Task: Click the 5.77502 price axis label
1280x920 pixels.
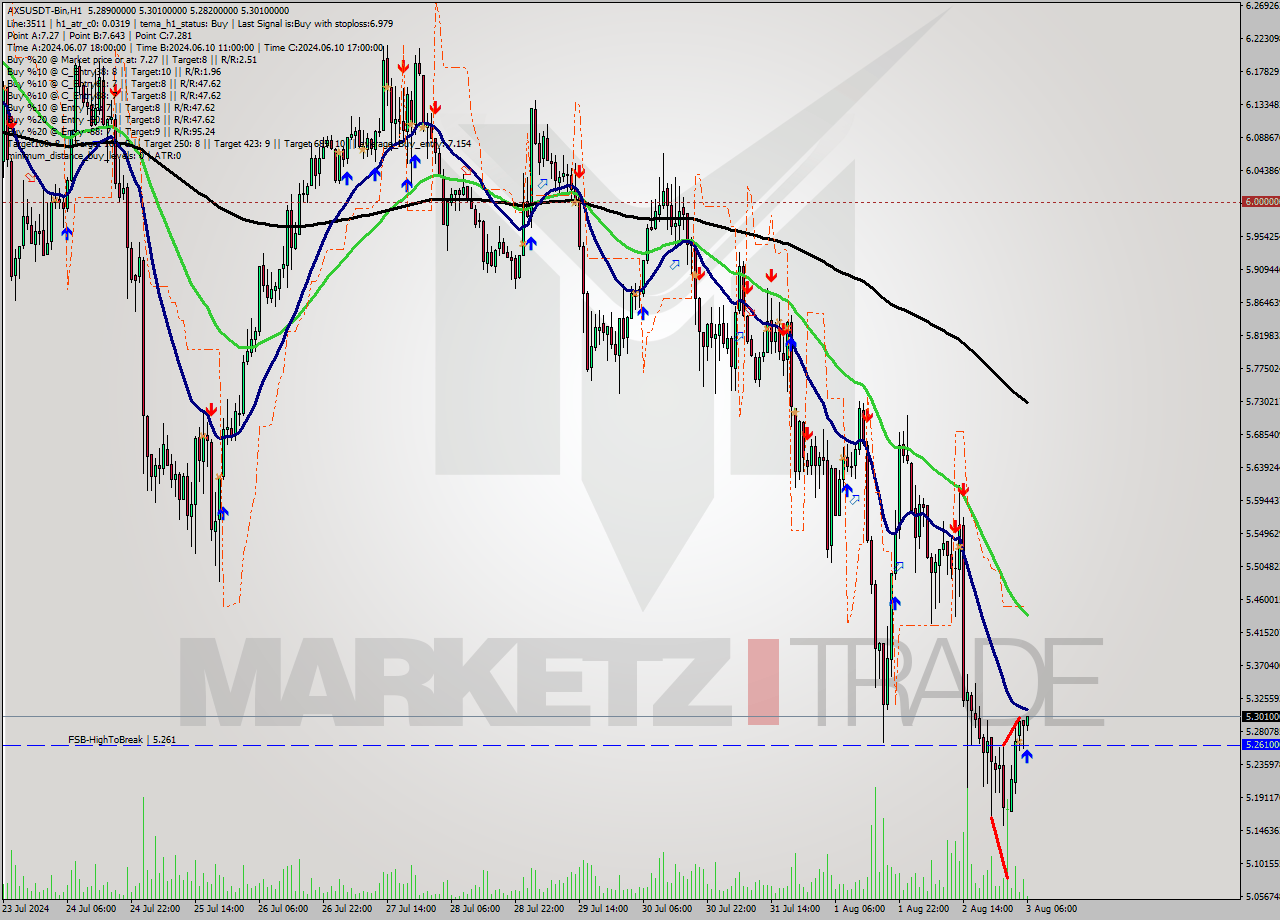Action: [1263, 369]
